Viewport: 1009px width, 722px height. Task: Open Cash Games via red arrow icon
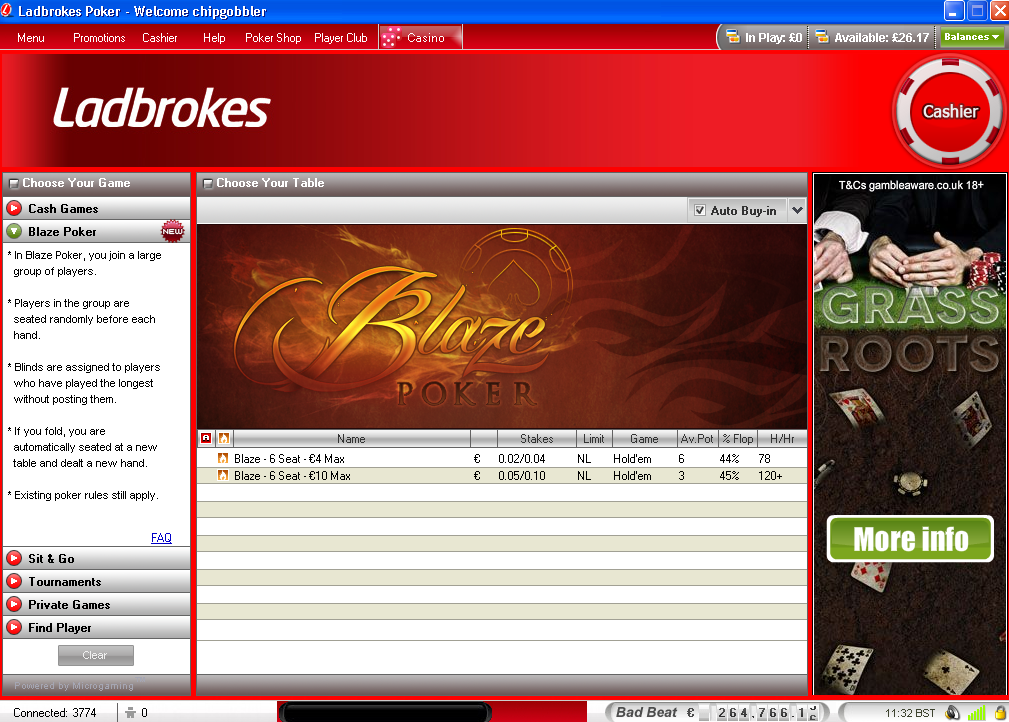coord(14,208)
